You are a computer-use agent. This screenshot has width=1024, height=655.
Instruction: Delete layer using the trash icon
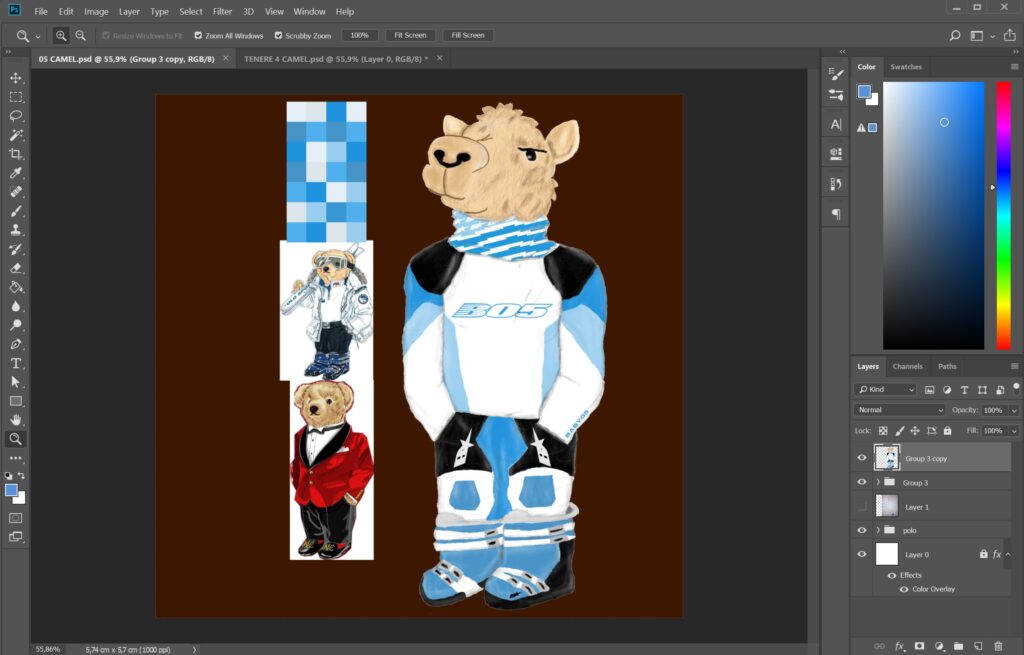pyautogui.click(x=998, y=646)
